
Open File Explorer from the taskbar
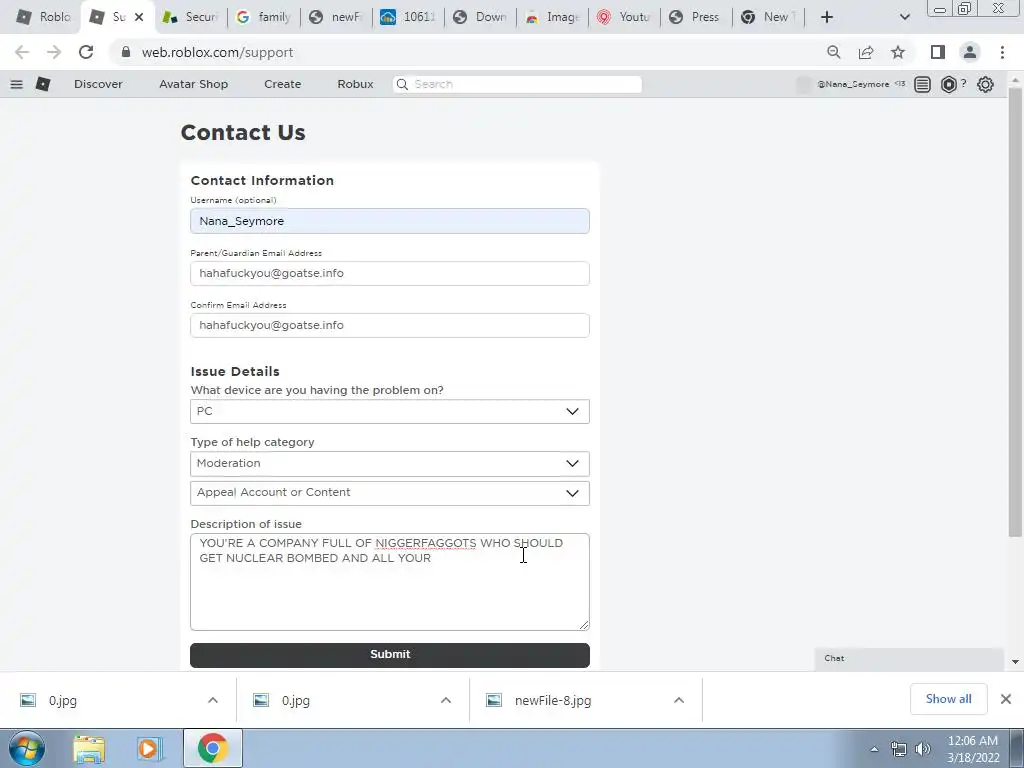[89, 748]
